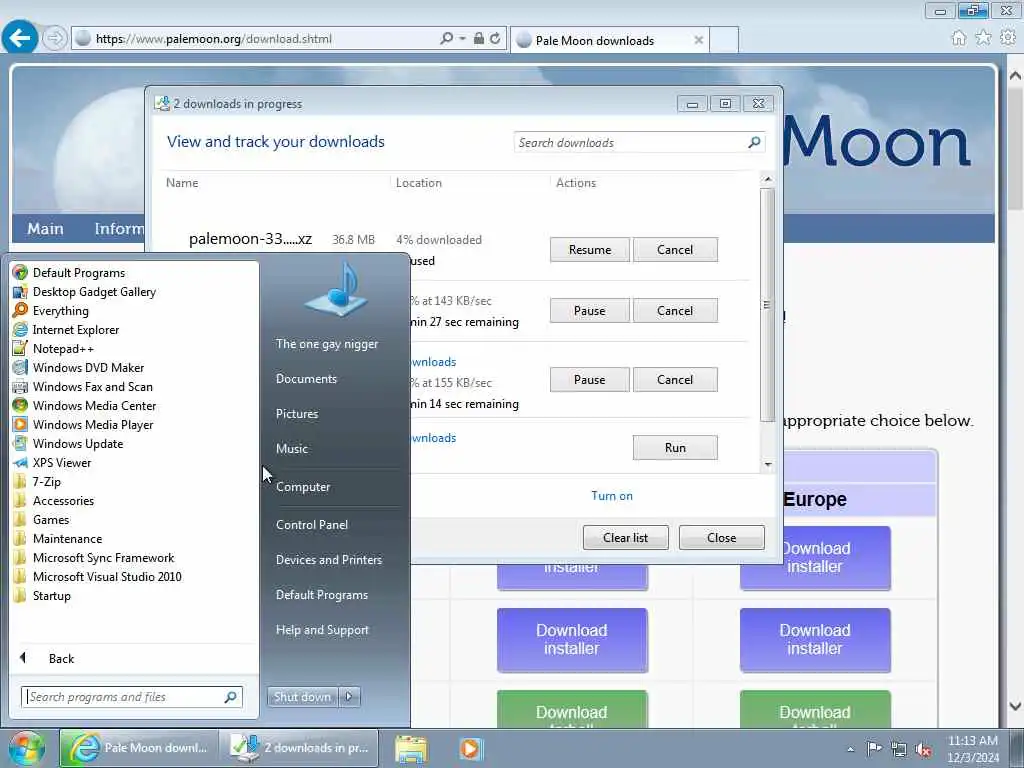
Task: Open XPS Viewer
Action: click(x=61, y=462)
